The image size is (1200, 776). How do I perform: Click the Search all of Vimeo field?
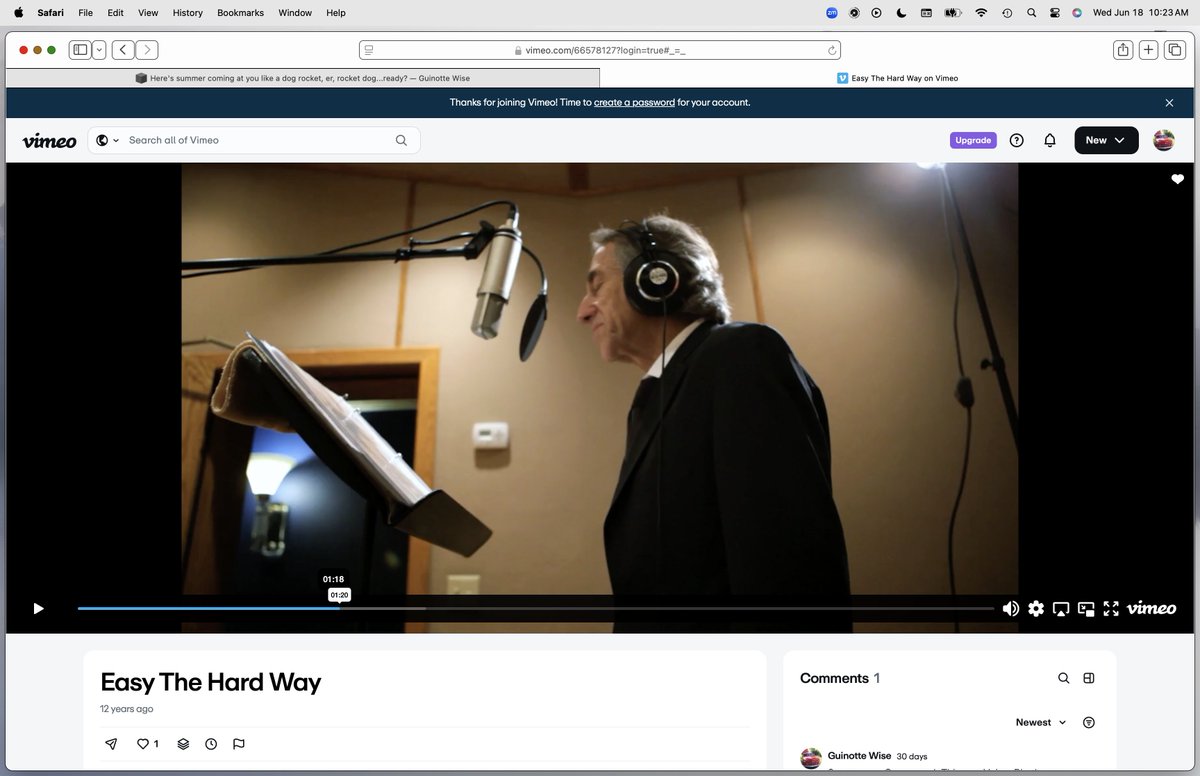pos(254,140)
